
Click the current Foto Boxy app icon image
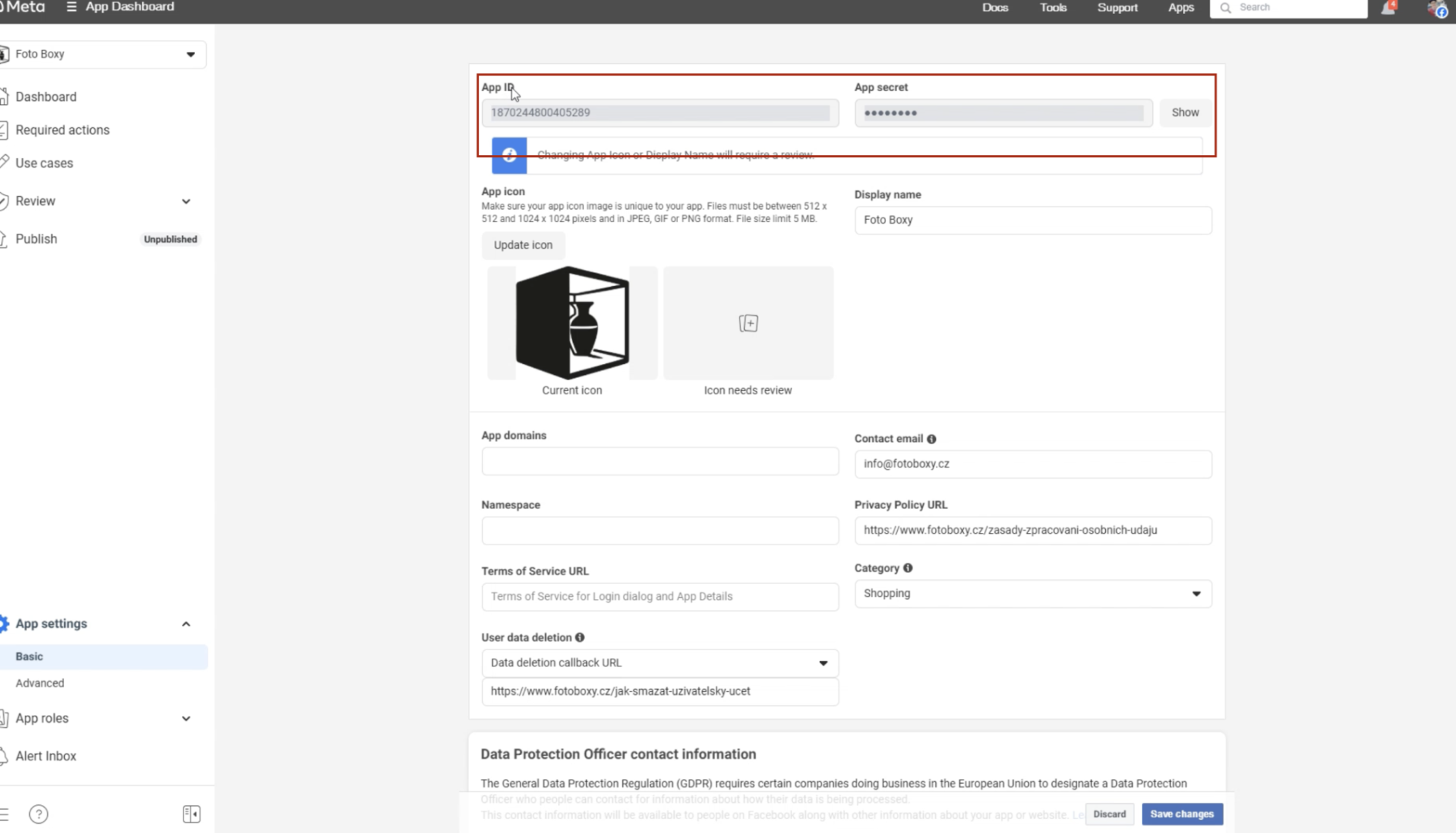pos(572,322)
